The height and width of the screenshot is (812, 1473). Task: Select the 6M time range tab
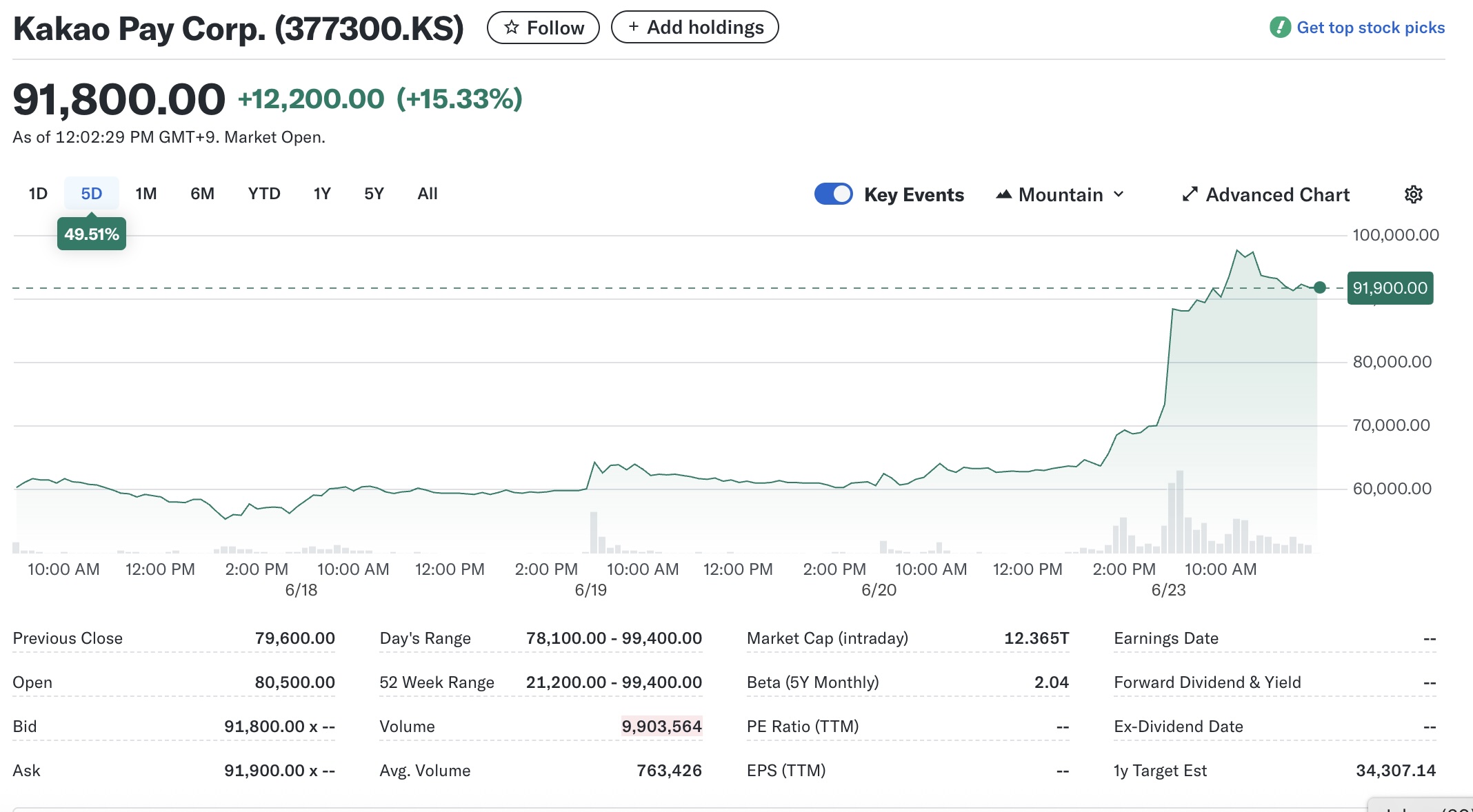click(203, 194)
